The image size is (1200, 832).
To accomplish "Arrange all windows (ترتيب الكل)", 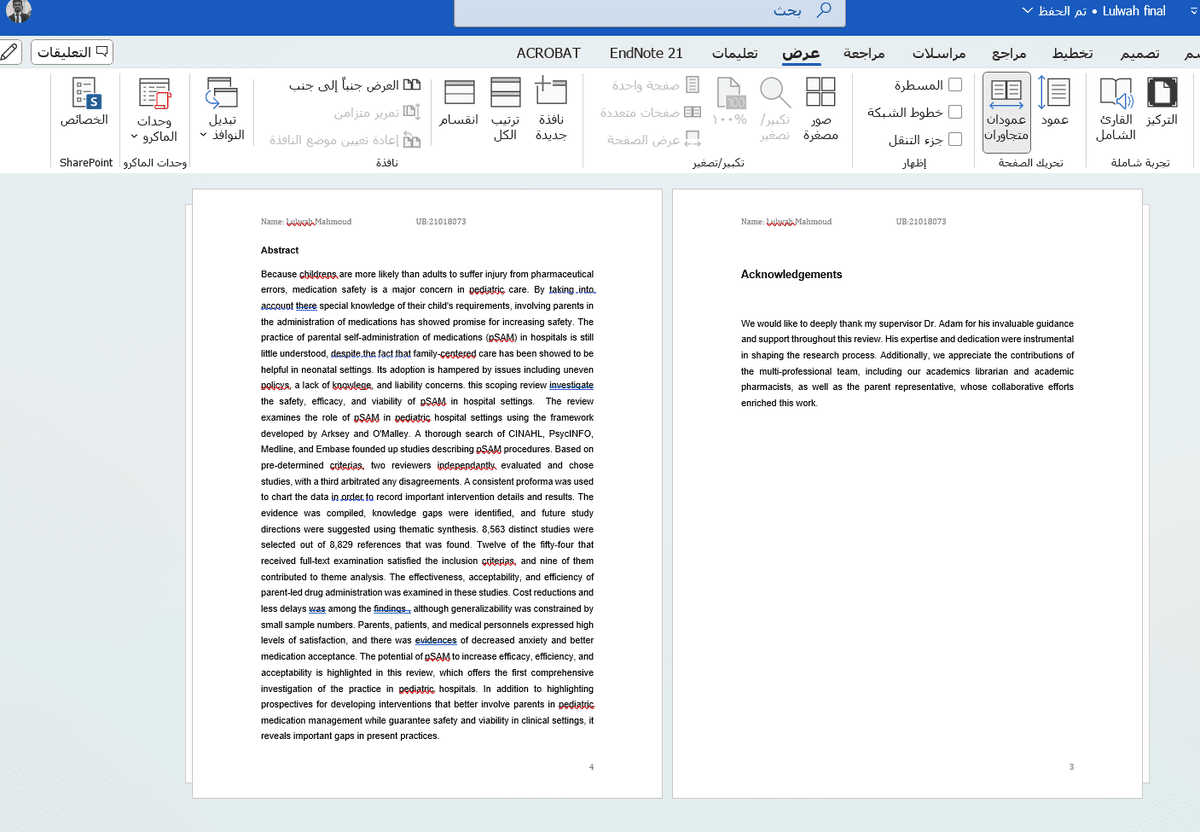I will [x=505, y=108].
